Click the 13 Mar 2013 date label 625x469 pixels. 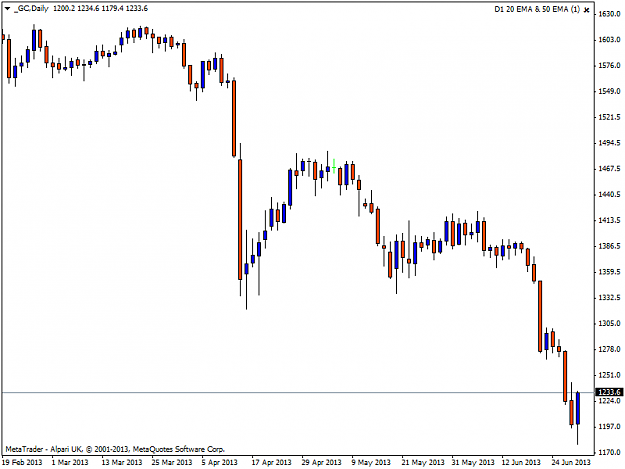pyautogui.click(x=122, y=462)
